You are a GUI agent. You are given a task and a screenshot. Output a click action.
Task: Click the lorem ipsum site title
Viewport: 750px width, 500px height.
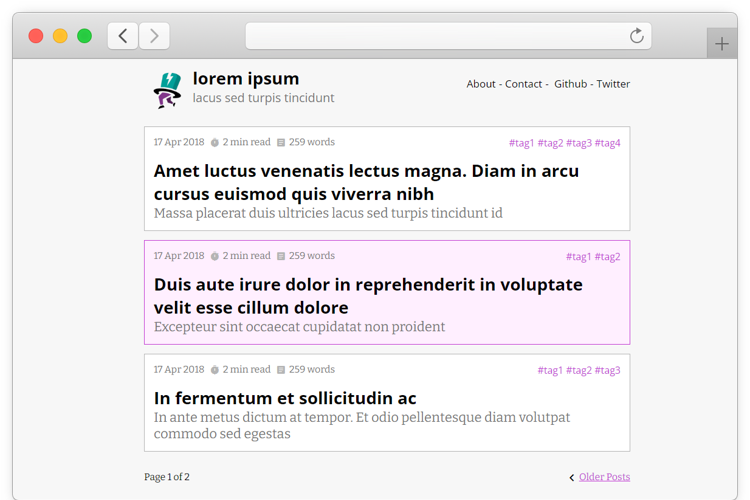pyautogui.click(x=246, y=78)
